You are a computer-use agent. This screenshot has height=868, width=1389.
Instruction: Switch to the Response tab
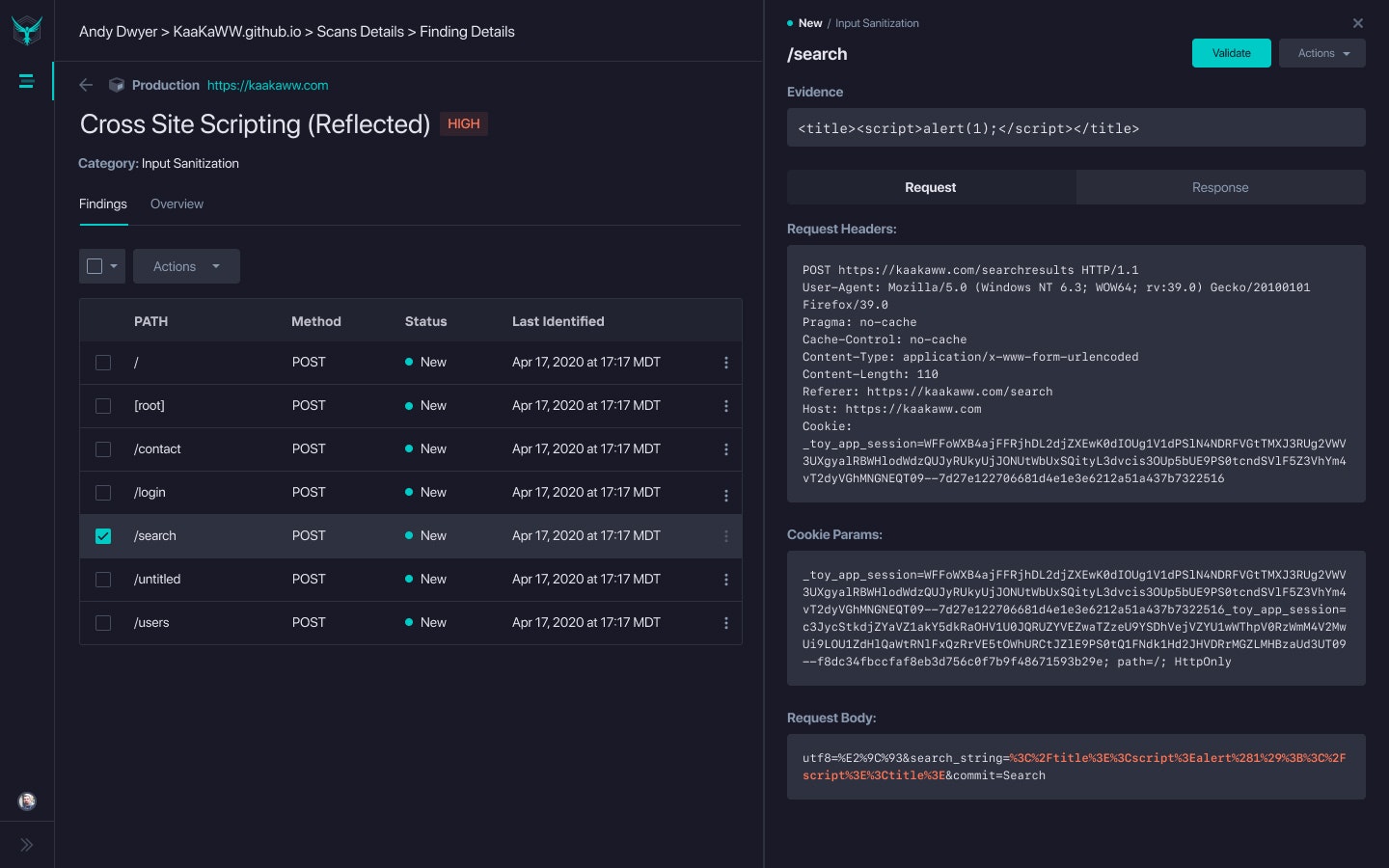pyautogui.click(x=1220, y=187)
